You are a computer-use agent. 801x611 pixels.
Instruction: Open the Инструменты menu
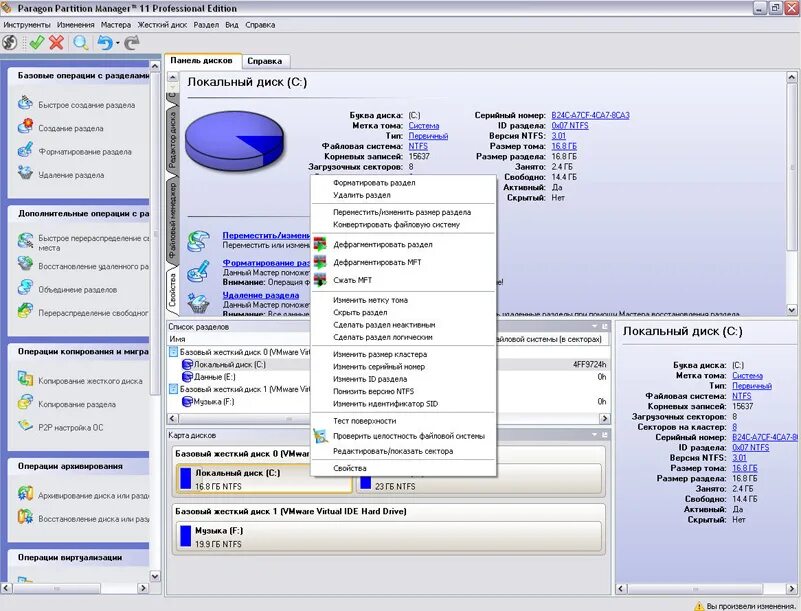coord(27,25)
